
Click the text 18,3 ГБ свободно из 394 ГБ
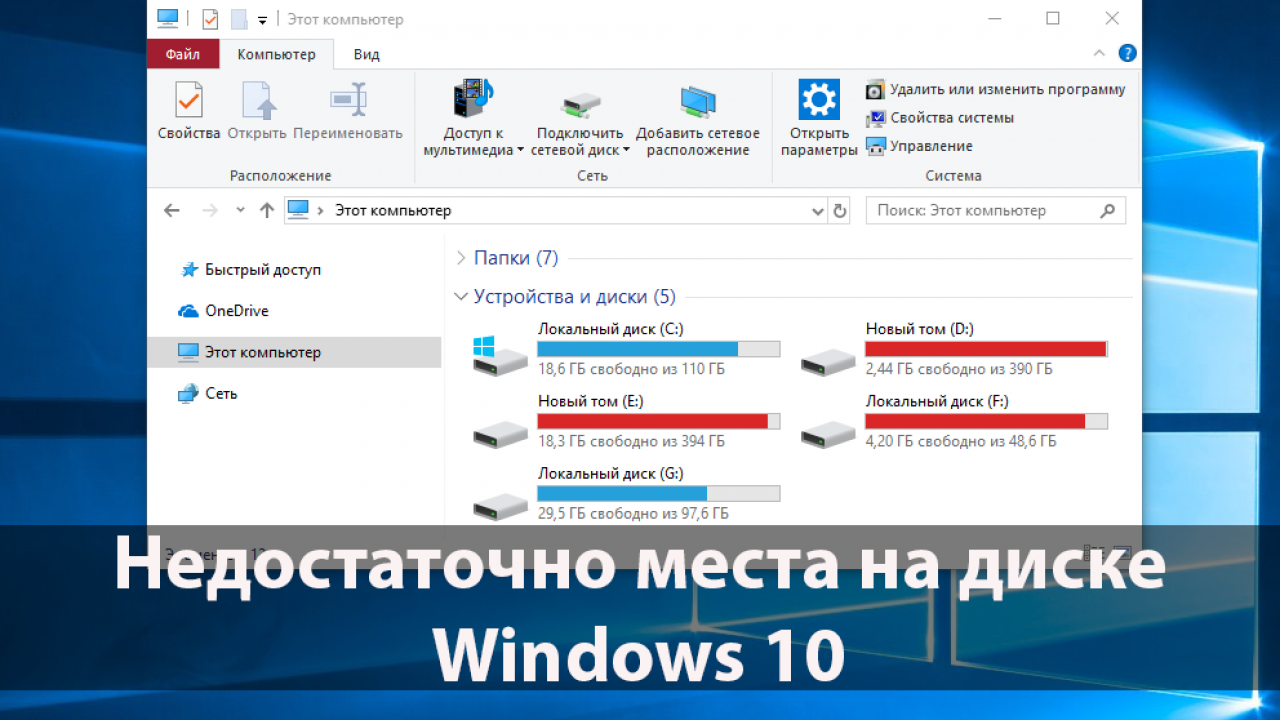pos(631,441)
